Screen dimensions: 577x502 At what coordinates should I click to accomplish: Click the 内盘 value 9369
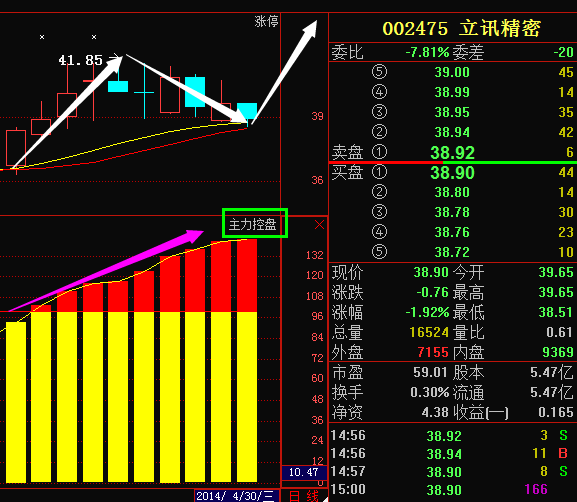558,353
